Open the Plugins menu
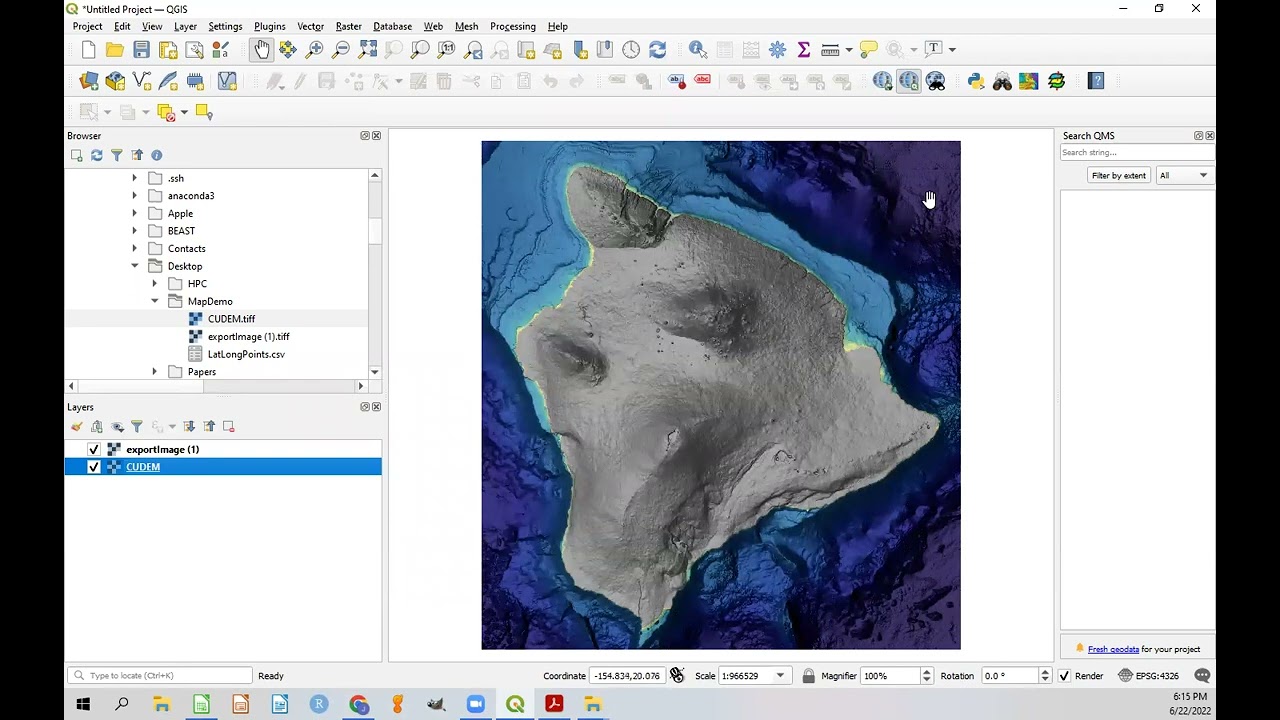The image size is (1280, 720). coord(270,26)
